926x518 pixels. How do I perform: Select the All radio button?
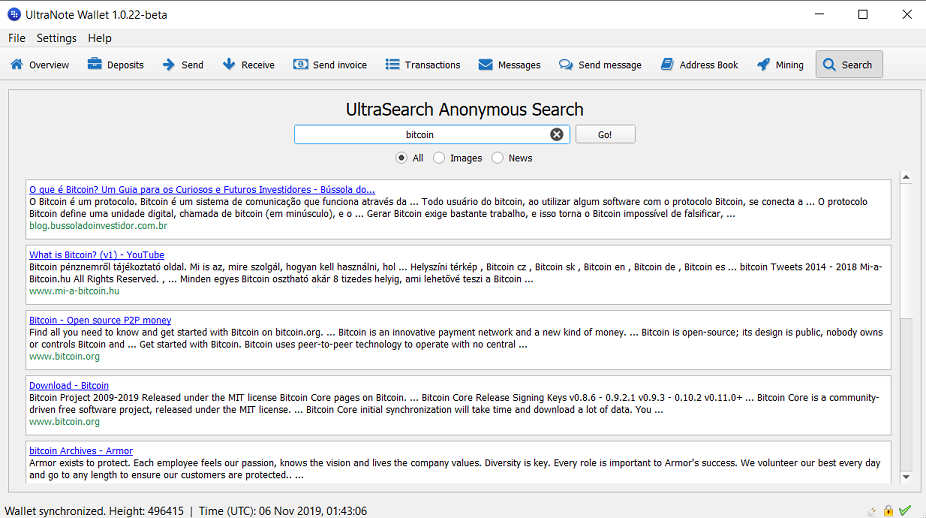[x=402, y=158]
